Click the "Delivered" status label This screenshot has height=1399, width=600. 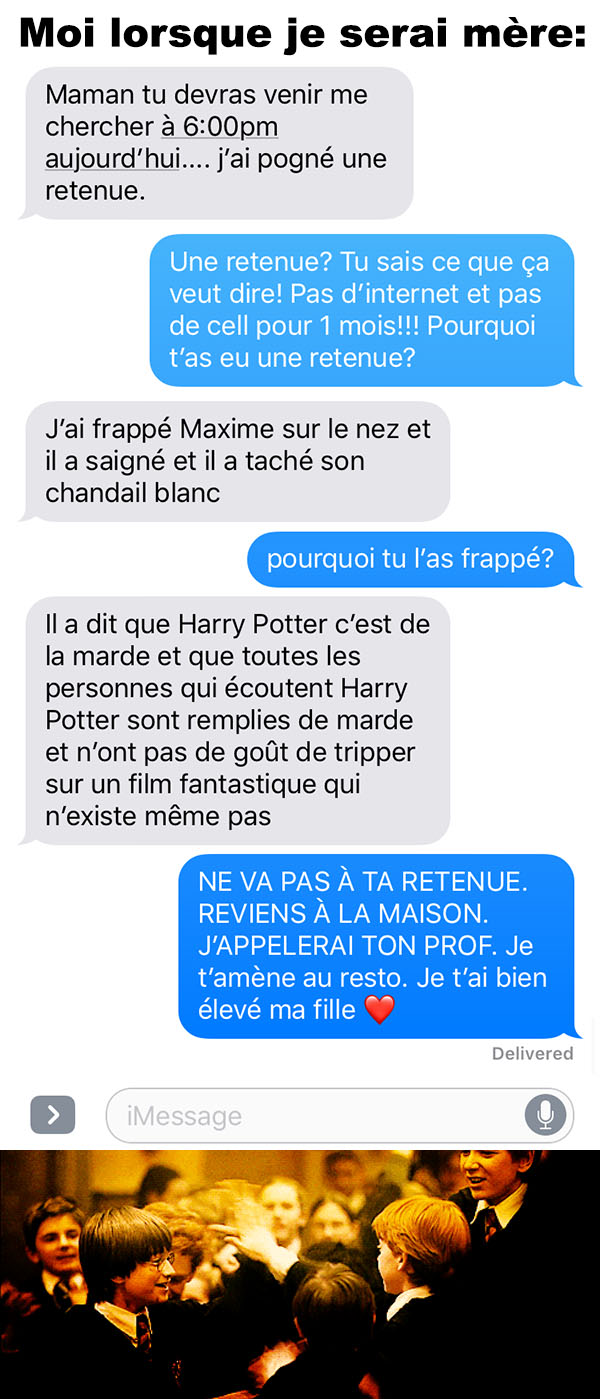coord(532,1054)
